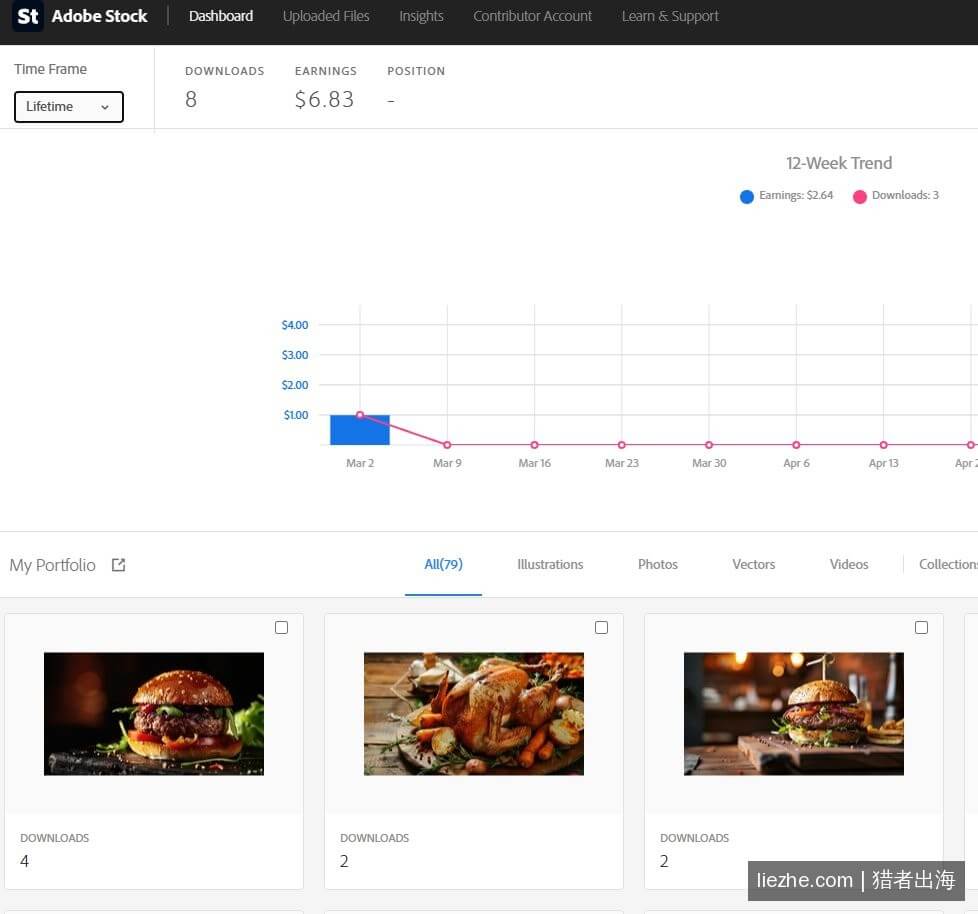Tick checkbox on roast chicken card
The width and height of the screenshot is (978, 914).
[601, 628]
